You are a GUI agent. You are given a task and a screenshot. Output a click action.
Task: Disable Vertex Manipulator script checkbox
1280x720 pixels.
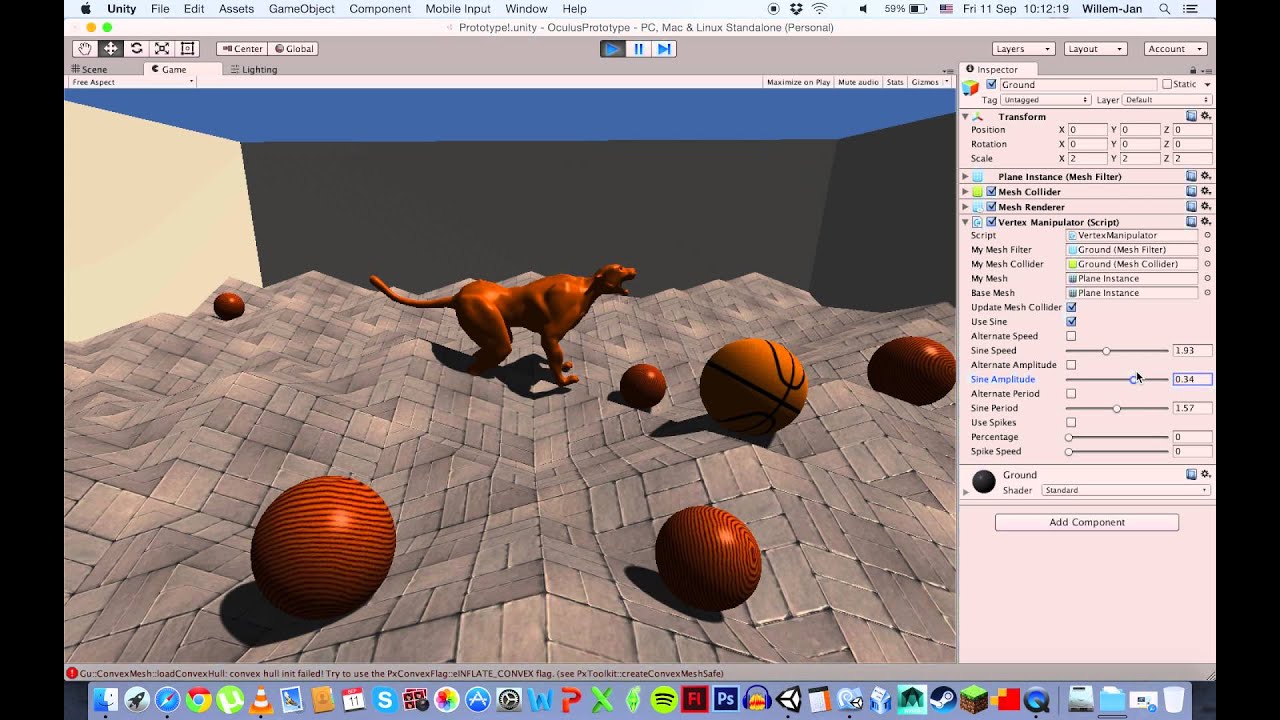click(991, 221)
